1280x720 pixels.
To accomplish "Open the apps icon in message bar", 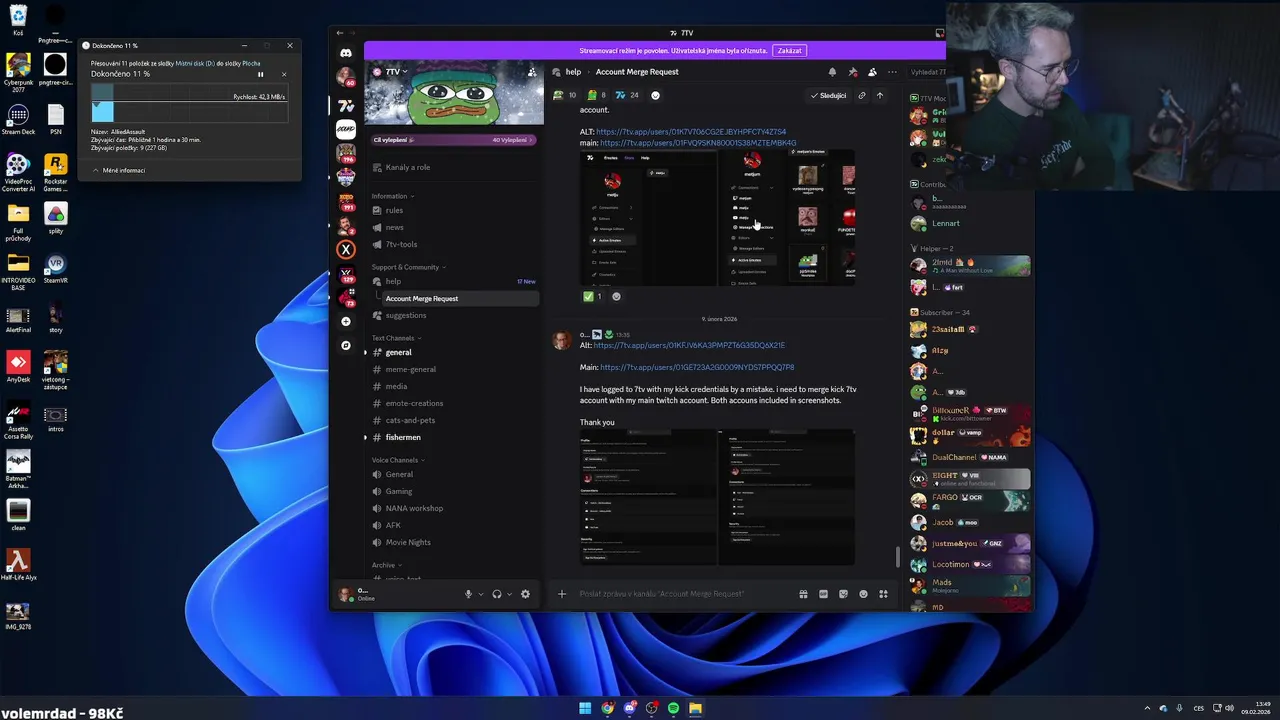I will pos(883,594).
